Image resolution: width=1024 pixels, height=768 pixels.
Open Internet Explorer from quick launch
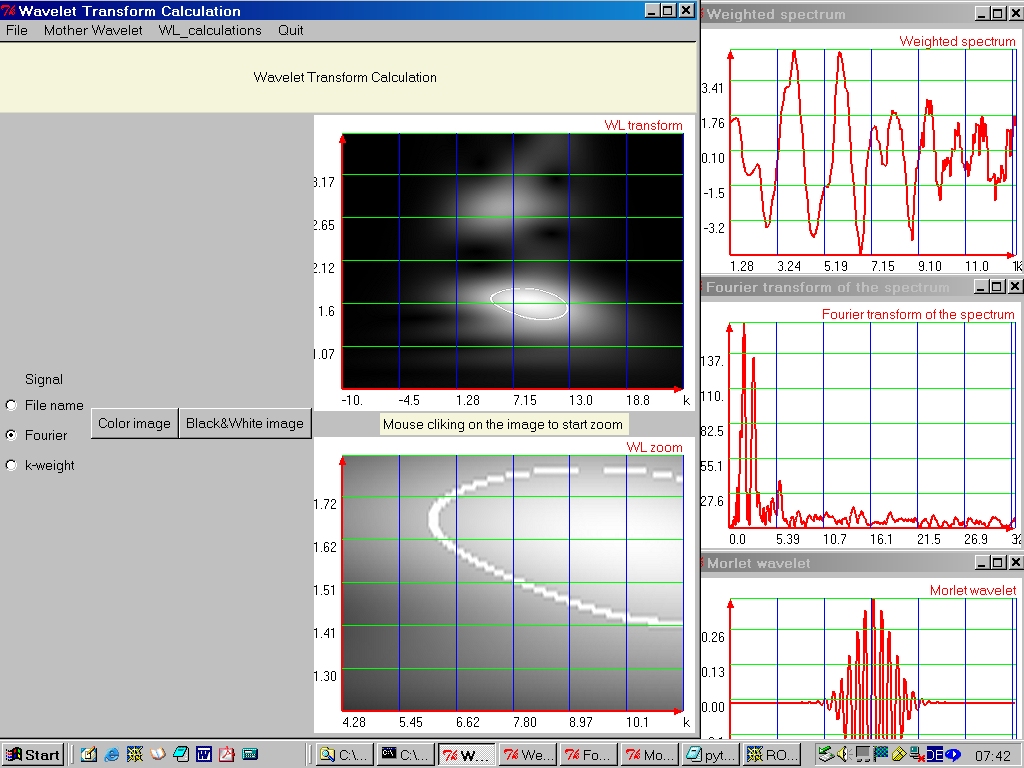(111, 755)
